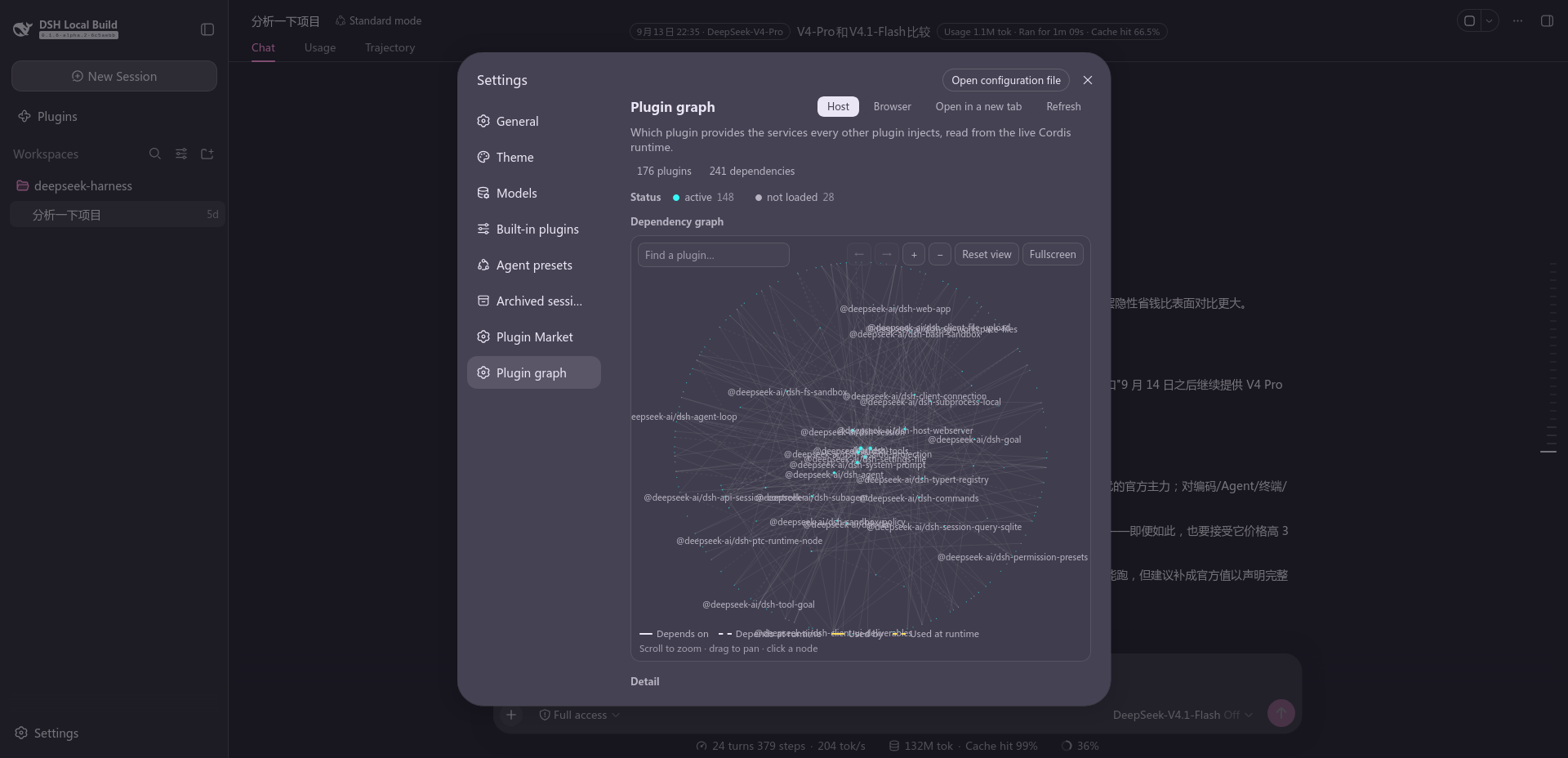1568x758 pixels.
Task: Open the DeepSeek-V4.1-Flash model dropdown
Action: pyautogui.click(x=1182, y=715)
